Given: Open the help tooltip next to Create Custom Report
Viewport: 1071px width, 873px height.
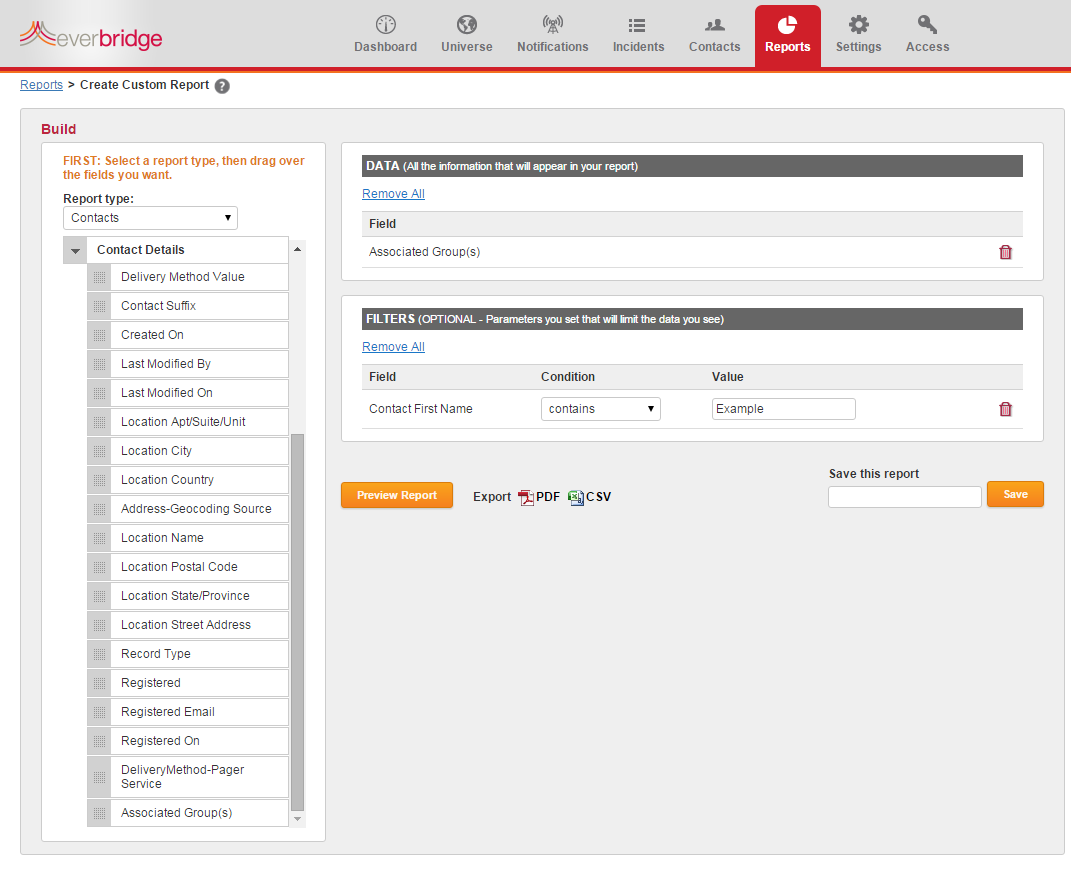Looking at the screenshot, I should tap(221, 86).
